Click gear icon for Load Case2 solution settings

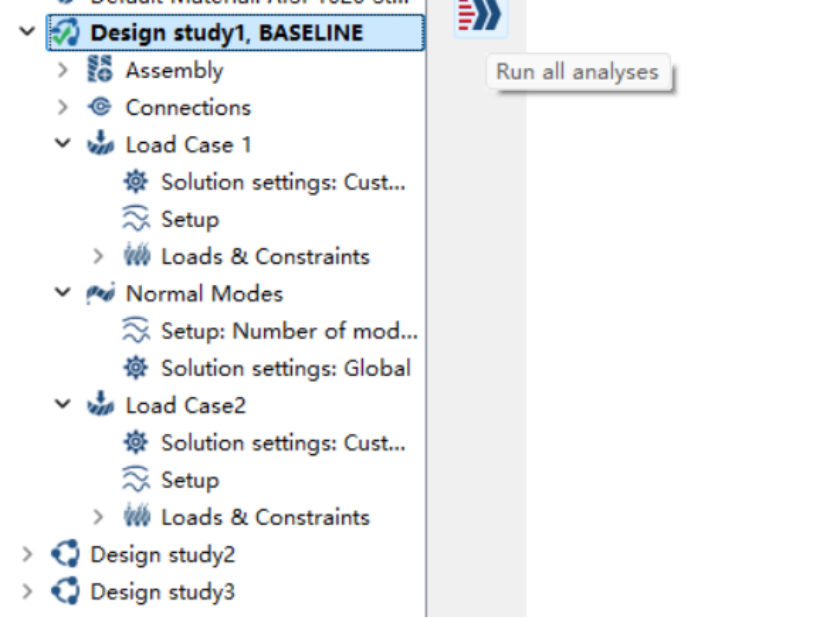pos(136,443)
